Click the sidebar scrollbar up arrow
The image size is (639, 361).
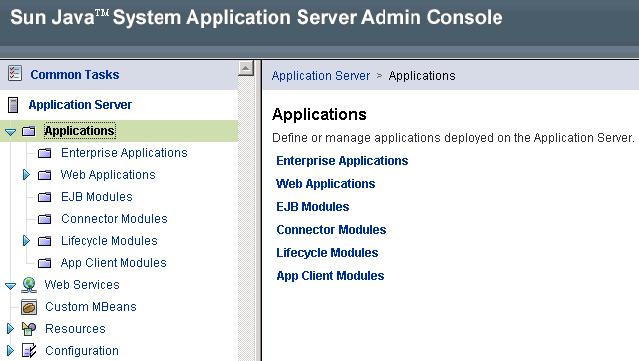click(x=246, y=68)
